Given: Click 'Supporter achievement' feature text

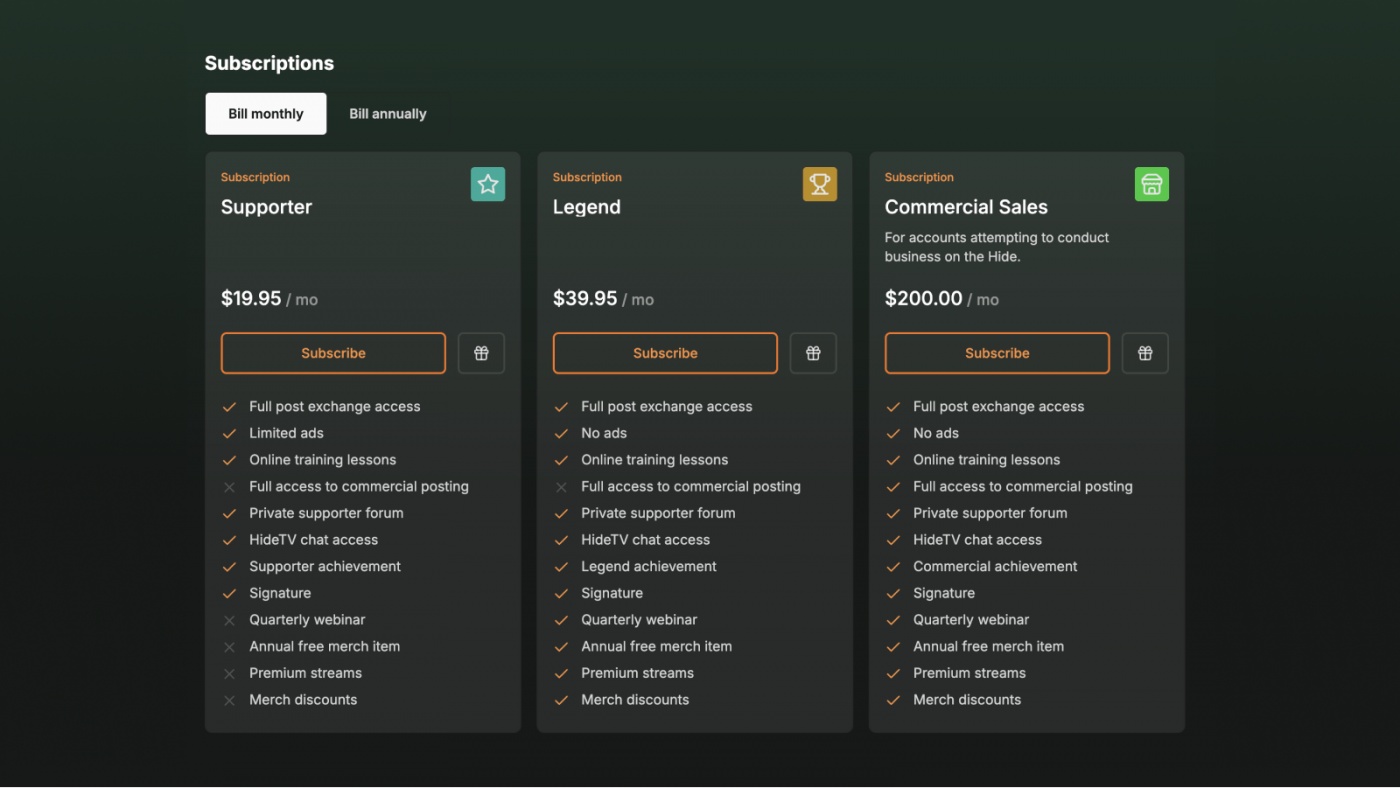Looking at the screenshot, I should tap(325, 566).
